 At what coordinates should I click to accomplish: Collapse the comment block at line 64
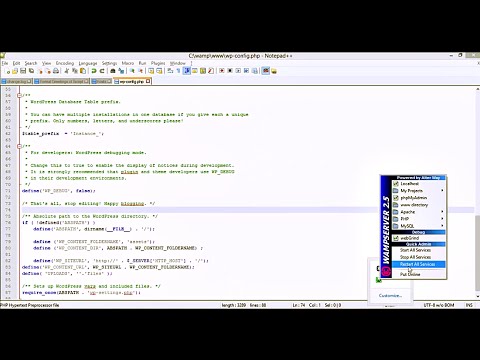(x=19, y=146)
